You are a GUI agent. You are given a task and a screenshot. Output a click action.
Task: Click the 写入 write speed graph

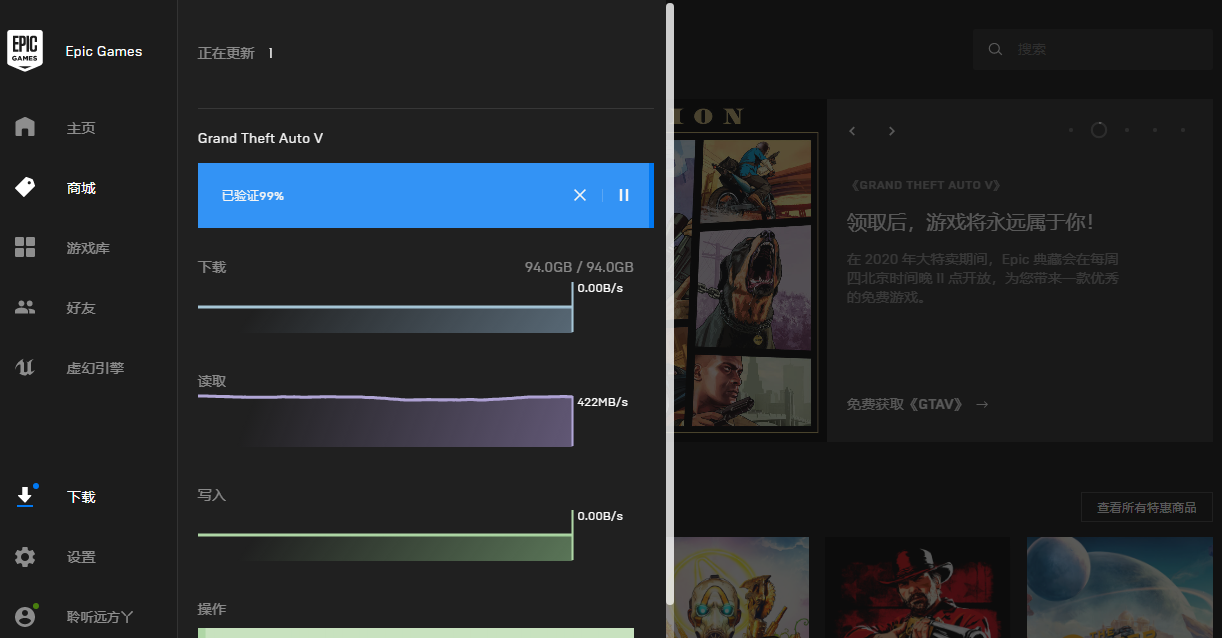385,535
